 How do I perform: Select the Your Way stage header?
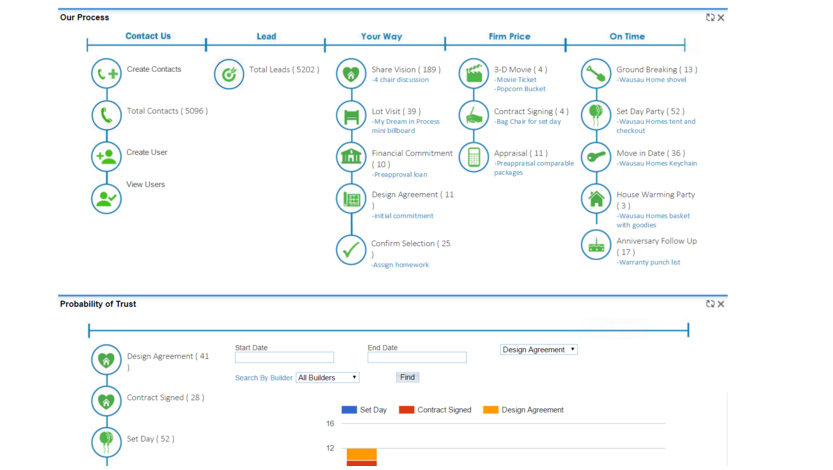(x=381, y=36)
